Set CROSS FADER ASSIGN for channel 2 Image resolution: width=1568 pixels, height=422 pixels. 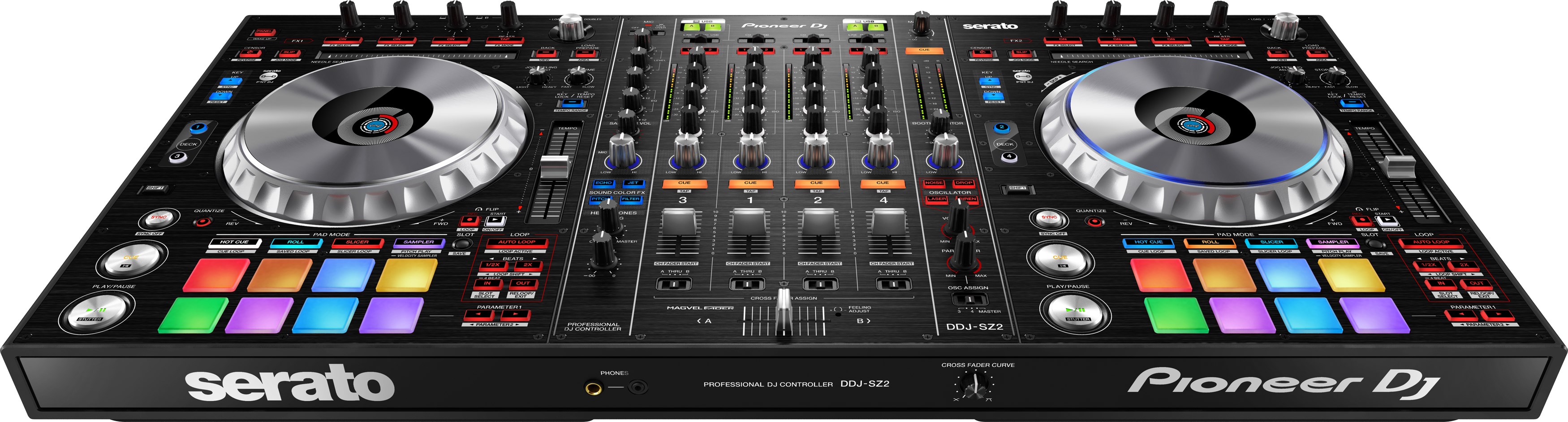coord(821,285)
